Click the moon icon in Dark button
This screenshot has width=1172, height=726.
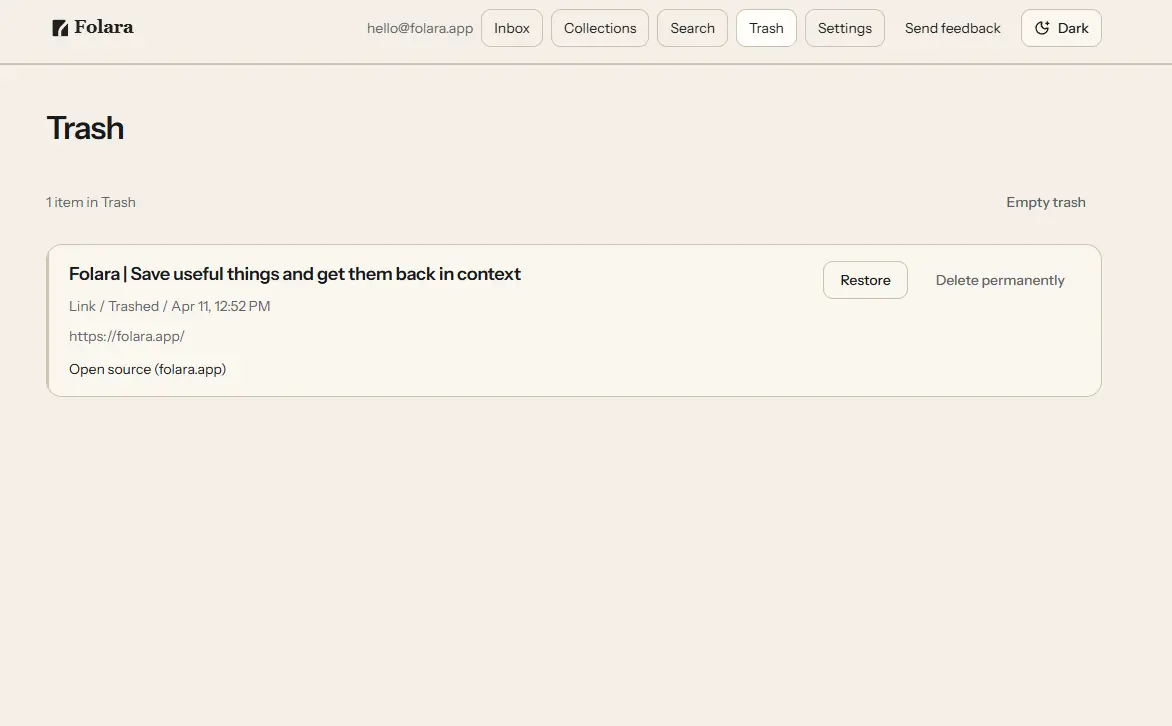pyautogui.click(x=1042, y=28)
